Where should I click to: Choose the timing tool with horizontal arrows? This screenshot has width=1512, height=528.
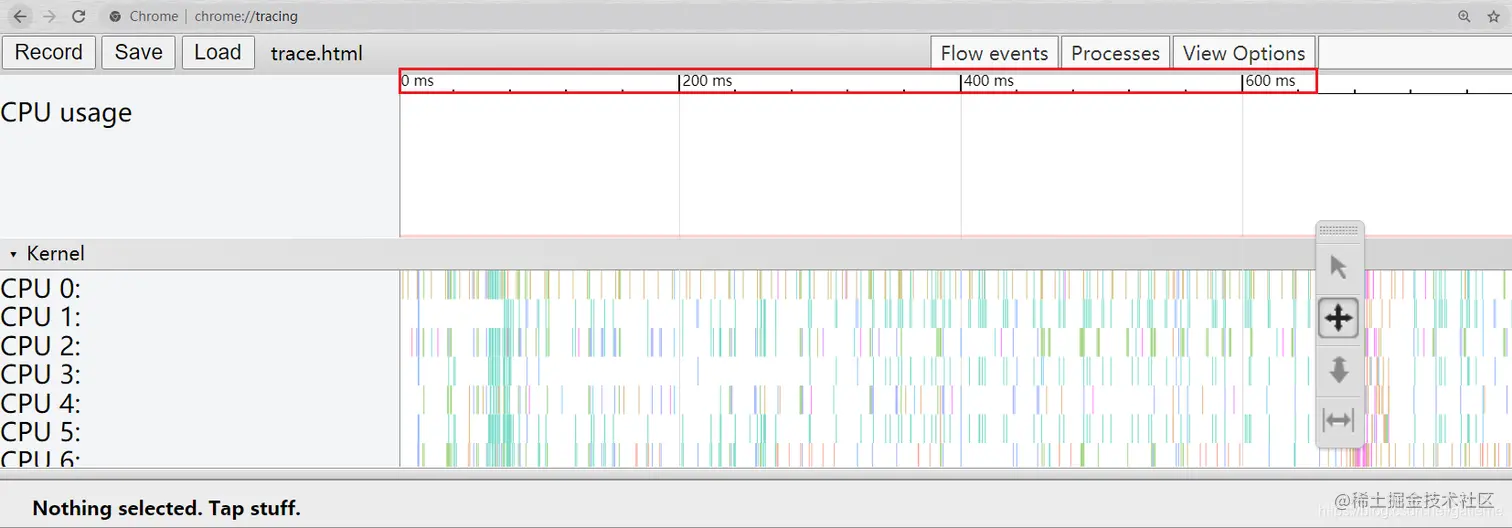(1339, 420)
